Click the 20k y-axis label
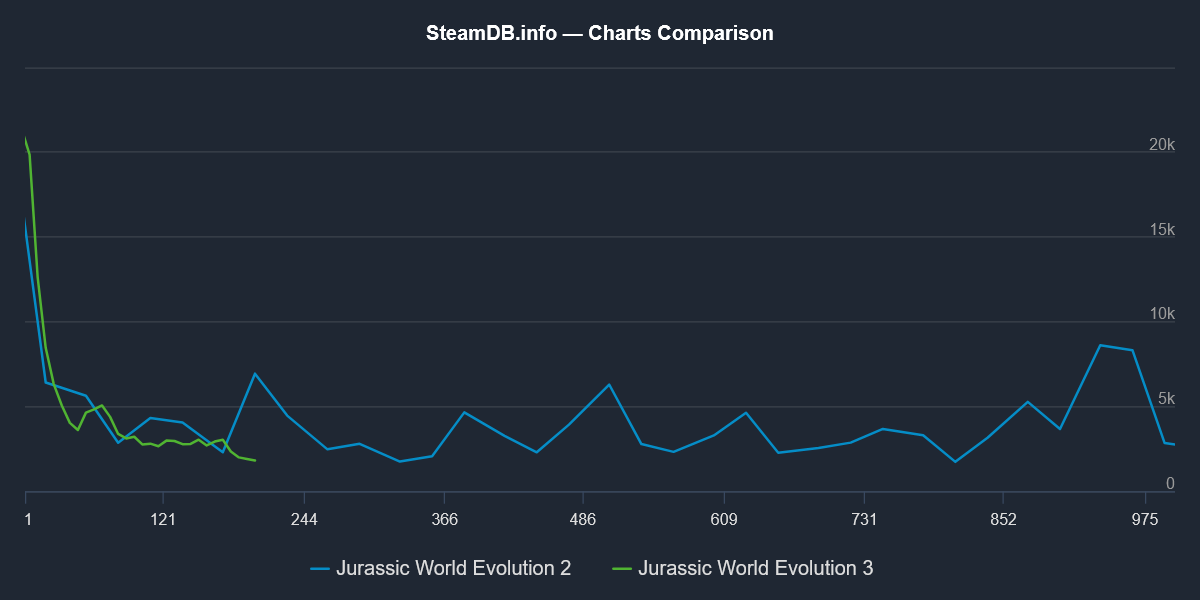The width and height of the screenshot is (1200, 600). point(1162,145)
